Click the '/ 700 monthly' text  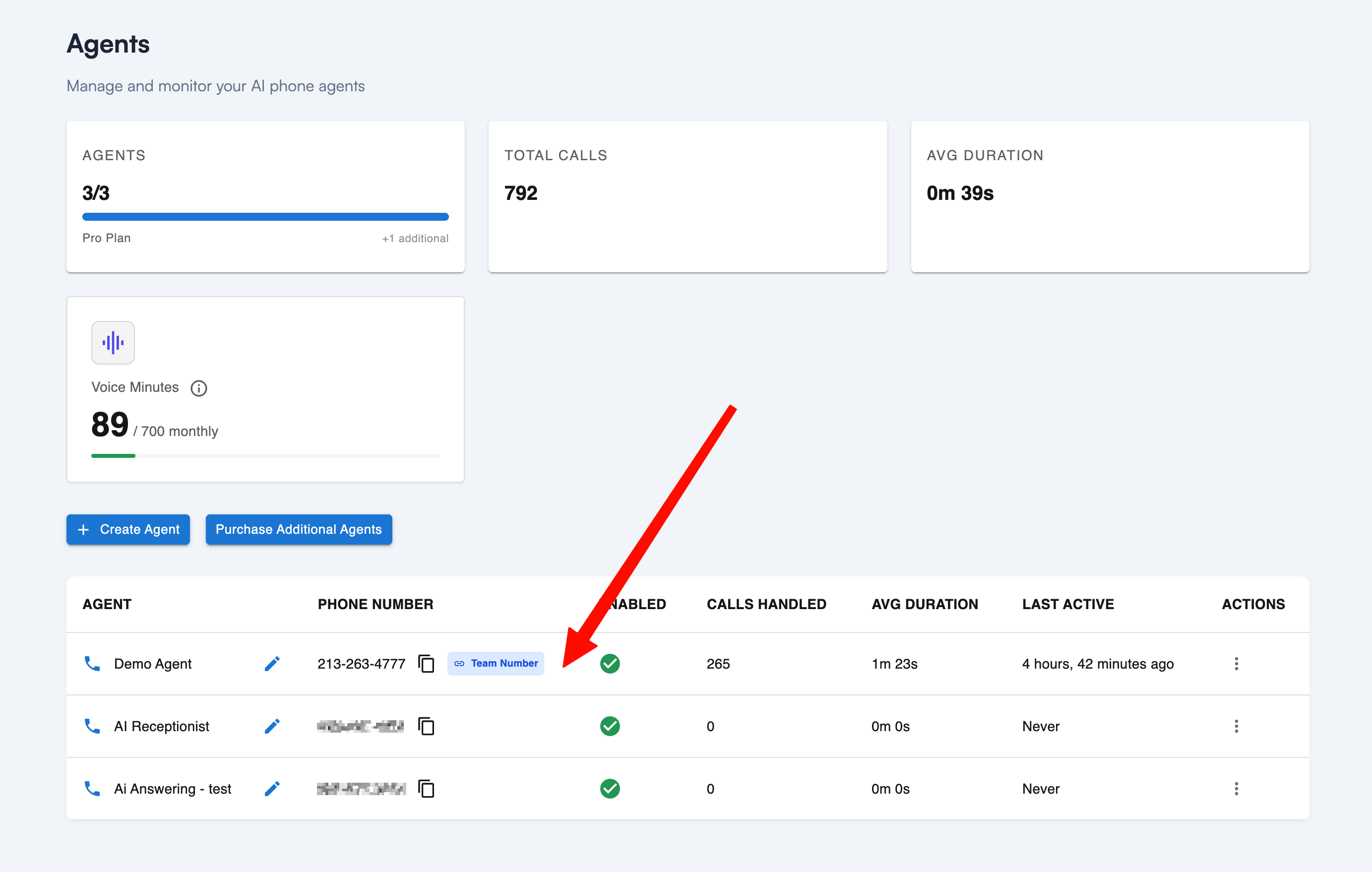click(176, 432)
